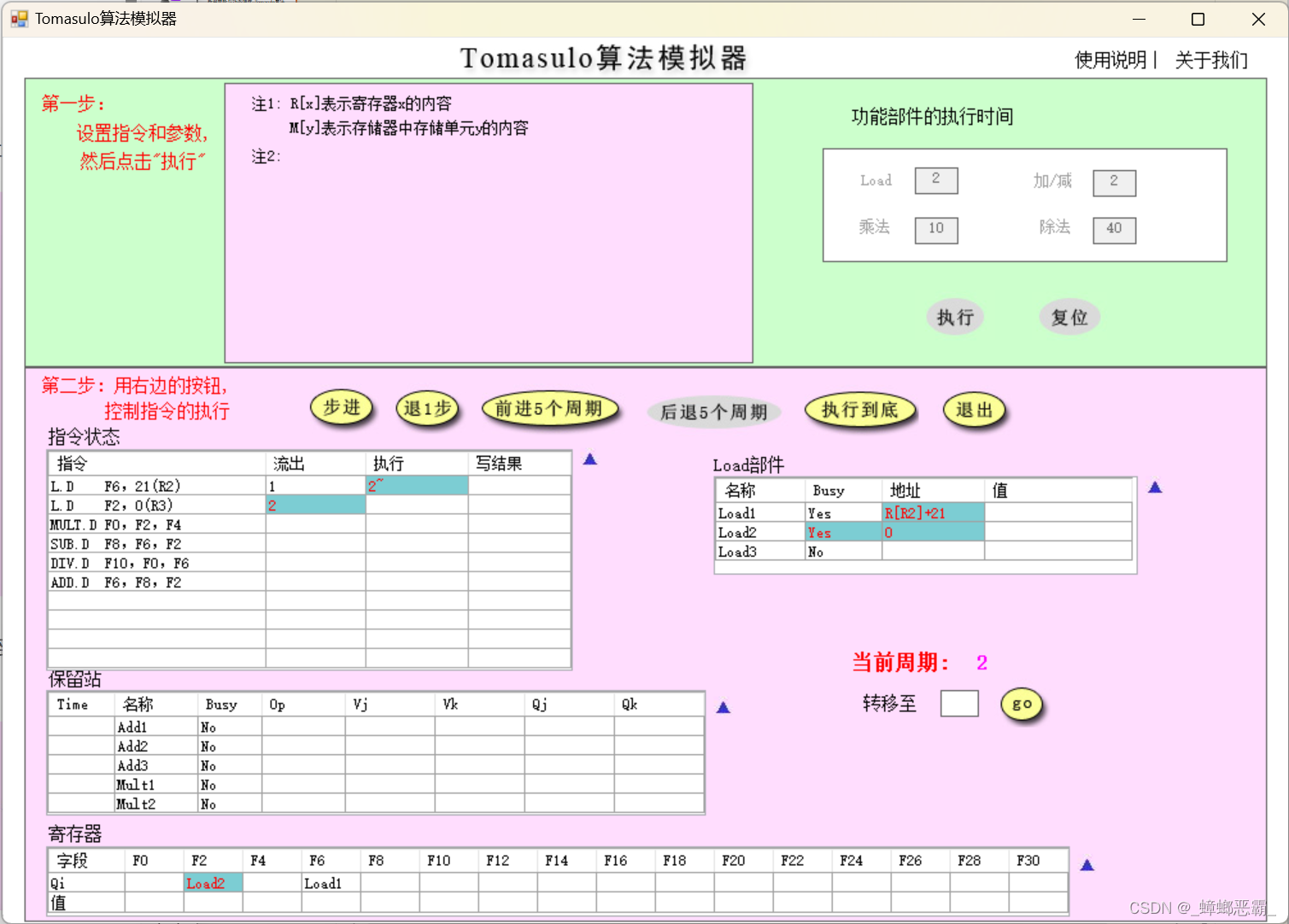Focus the 转移至 cycle input box
Screen dimensions: 1289x924
(x=959, y=704)
